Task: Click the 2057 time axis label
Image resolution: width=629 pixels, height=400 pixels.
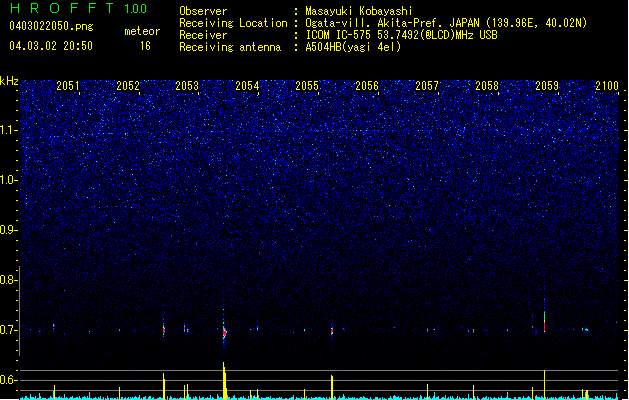Action: (427, 85)
